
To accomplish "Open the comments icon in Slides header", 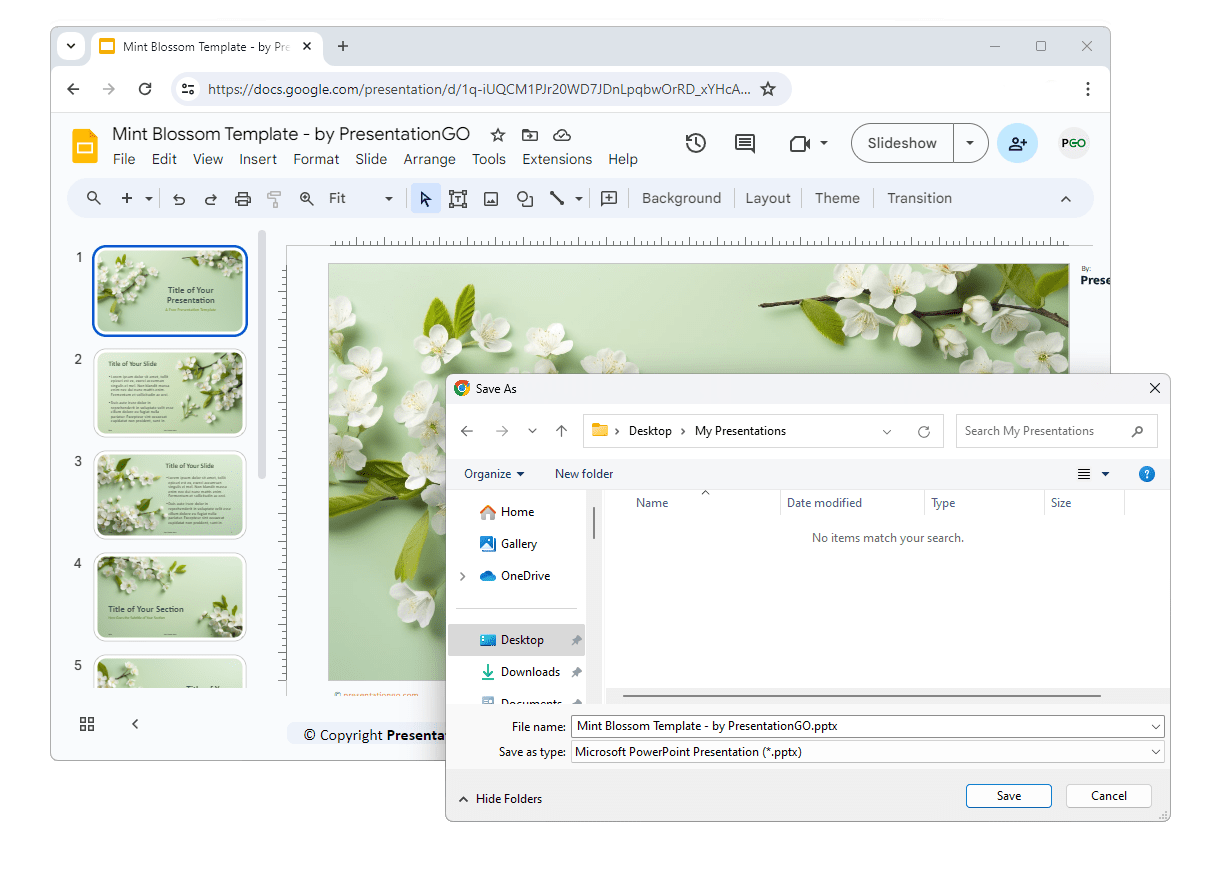I will (745, 143).
